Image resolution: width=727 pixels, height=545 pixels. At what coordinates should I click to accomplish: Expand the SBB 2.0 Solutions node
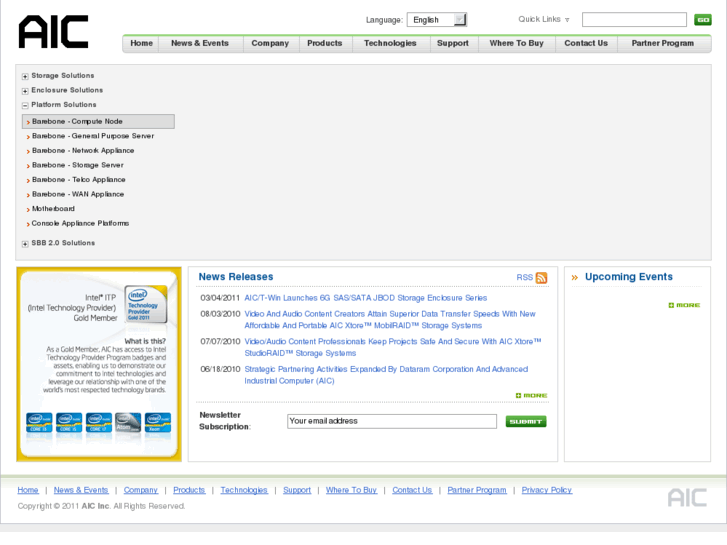pyautogui.click(x=25, y=244)
